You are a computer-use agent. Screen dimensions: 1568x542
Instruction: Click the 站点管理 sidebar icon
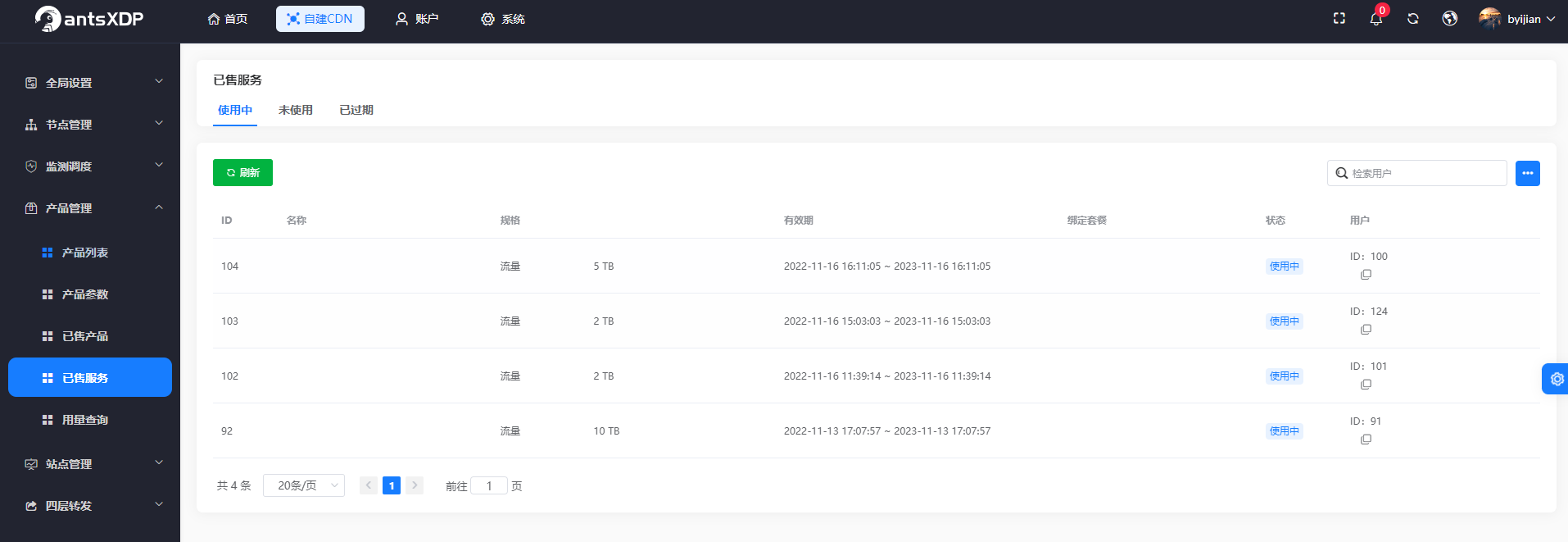point(31,464)
